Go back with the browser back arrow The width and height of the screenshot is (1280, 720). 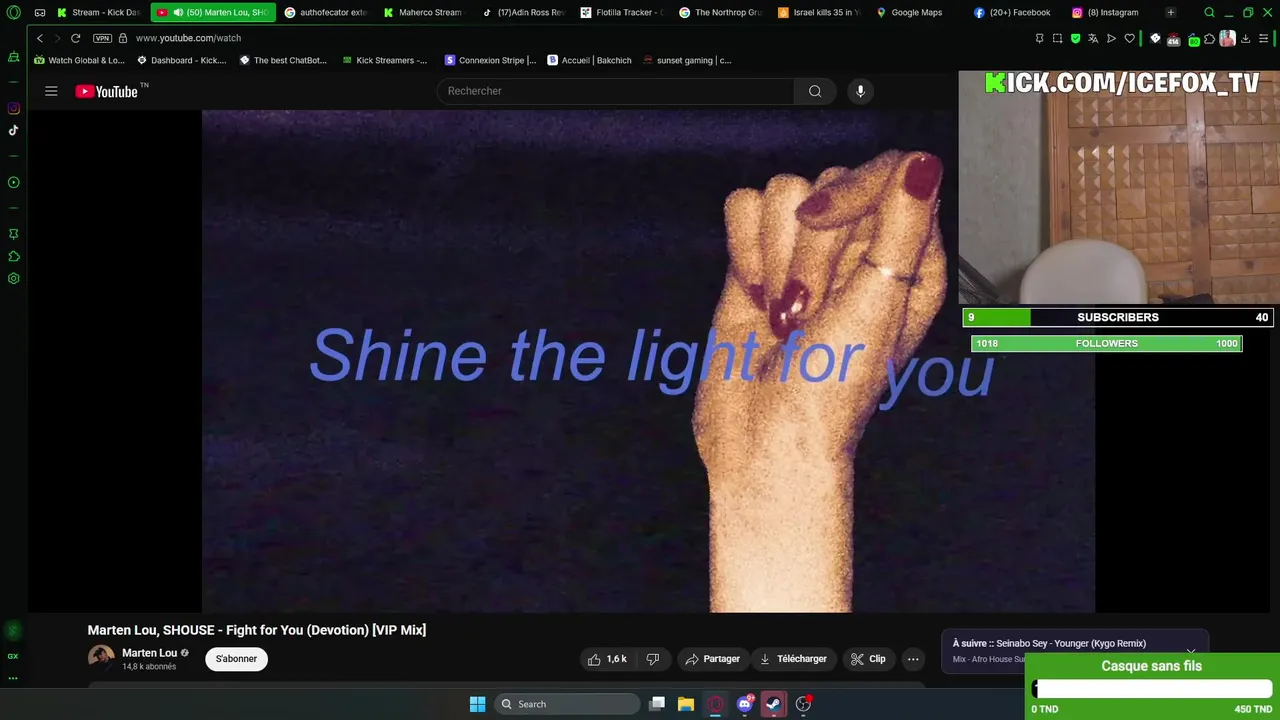[40, 38]
